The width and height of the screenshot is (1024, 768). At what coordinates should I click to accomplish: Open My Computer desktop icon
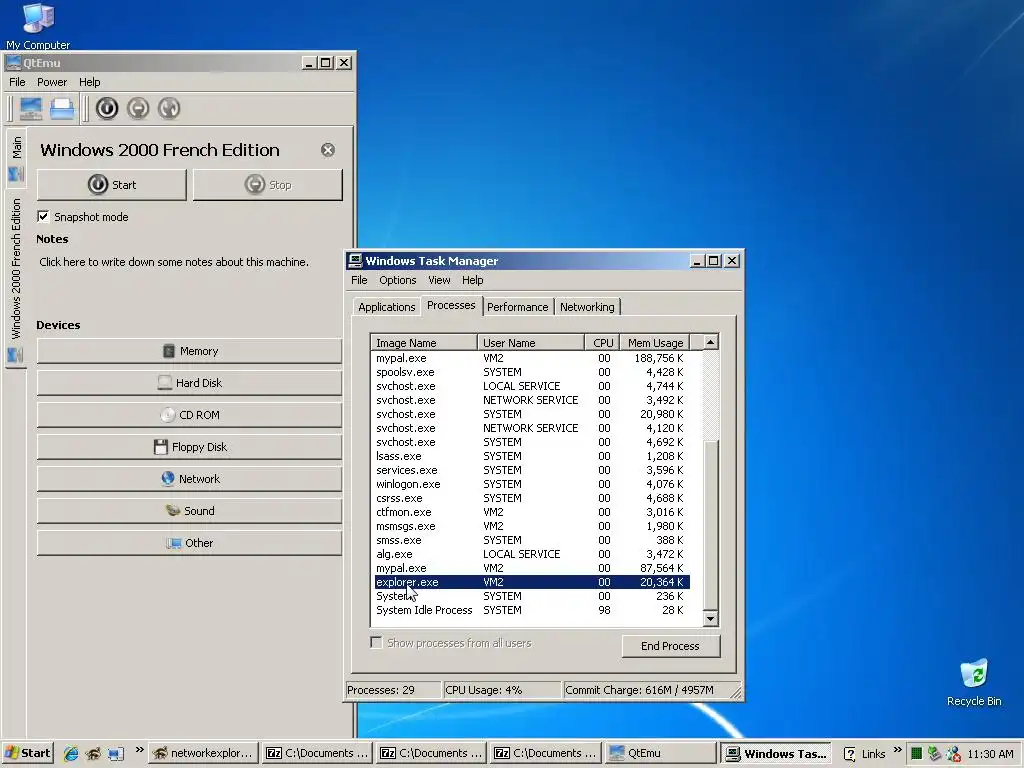[38, 26]
